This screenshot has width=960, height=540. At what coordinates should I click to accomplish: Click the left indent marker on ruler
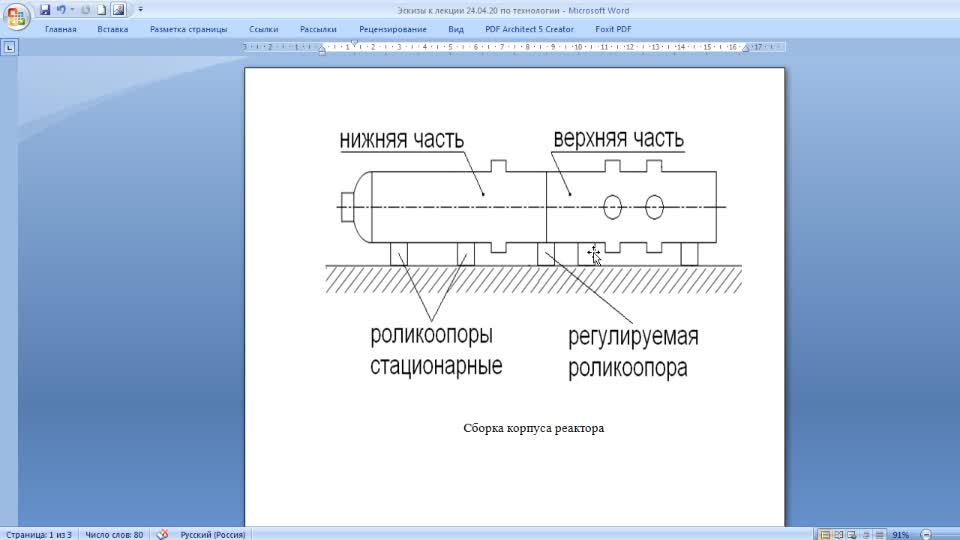click(322, 51)
